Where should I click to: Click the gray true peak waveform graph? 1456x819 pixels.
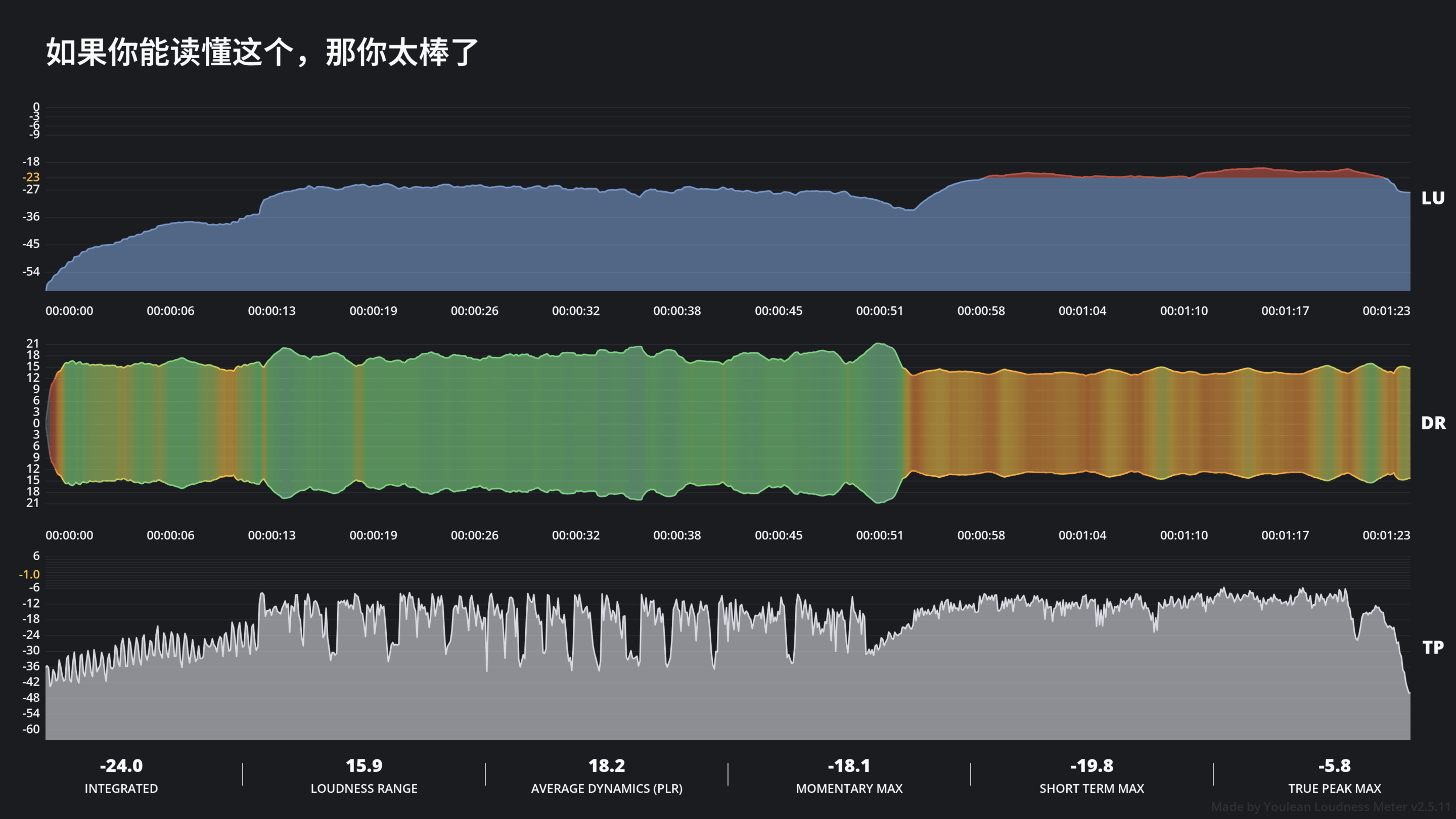click(728, 678)
